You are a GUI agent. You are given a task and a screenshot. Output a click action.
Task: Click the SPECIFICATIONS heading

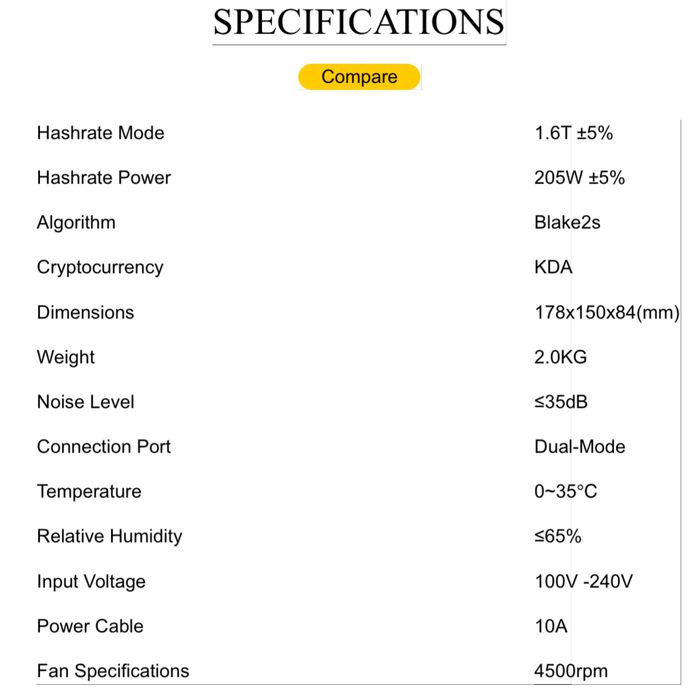(x=358, y=22)
